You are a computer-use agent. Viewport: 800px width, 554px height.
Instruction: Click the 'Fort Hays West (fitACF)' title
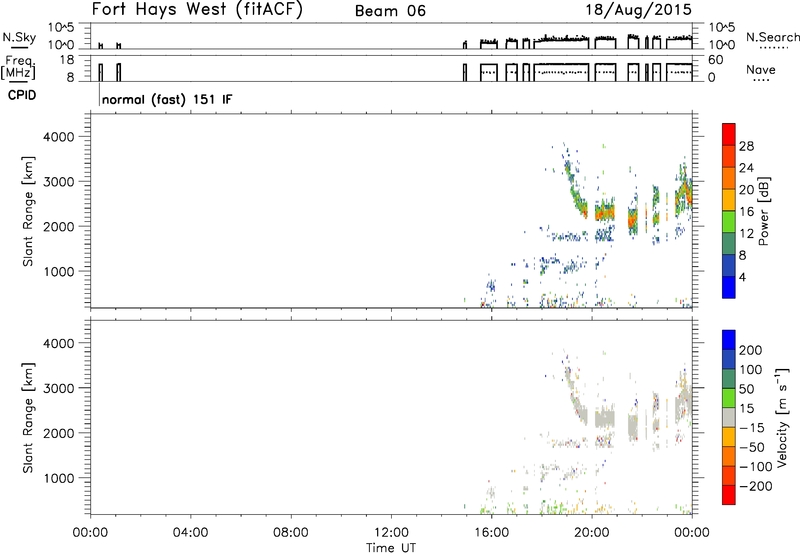pyautogui.click(x=197, y=9)
